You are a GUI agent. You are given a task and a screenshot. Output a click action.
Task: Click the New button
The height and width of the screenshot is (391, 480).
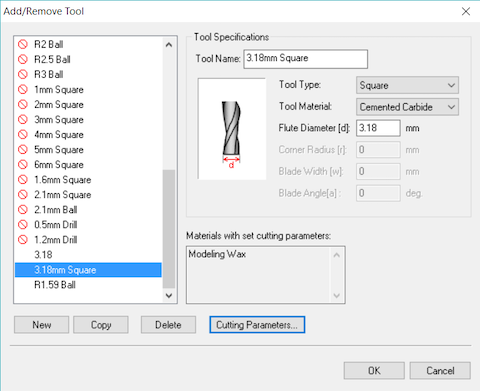(42, 325)
